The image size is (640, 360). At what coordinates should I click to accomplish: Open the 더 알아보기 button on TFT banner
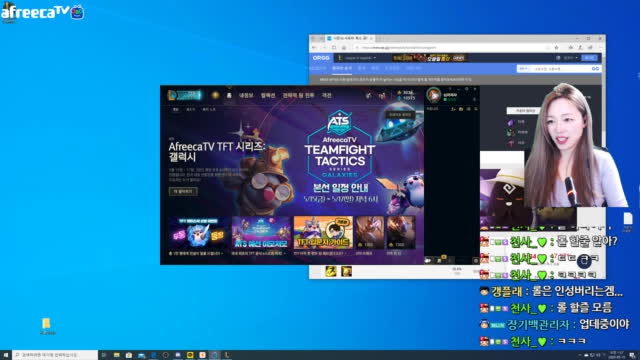pos(183,191)
